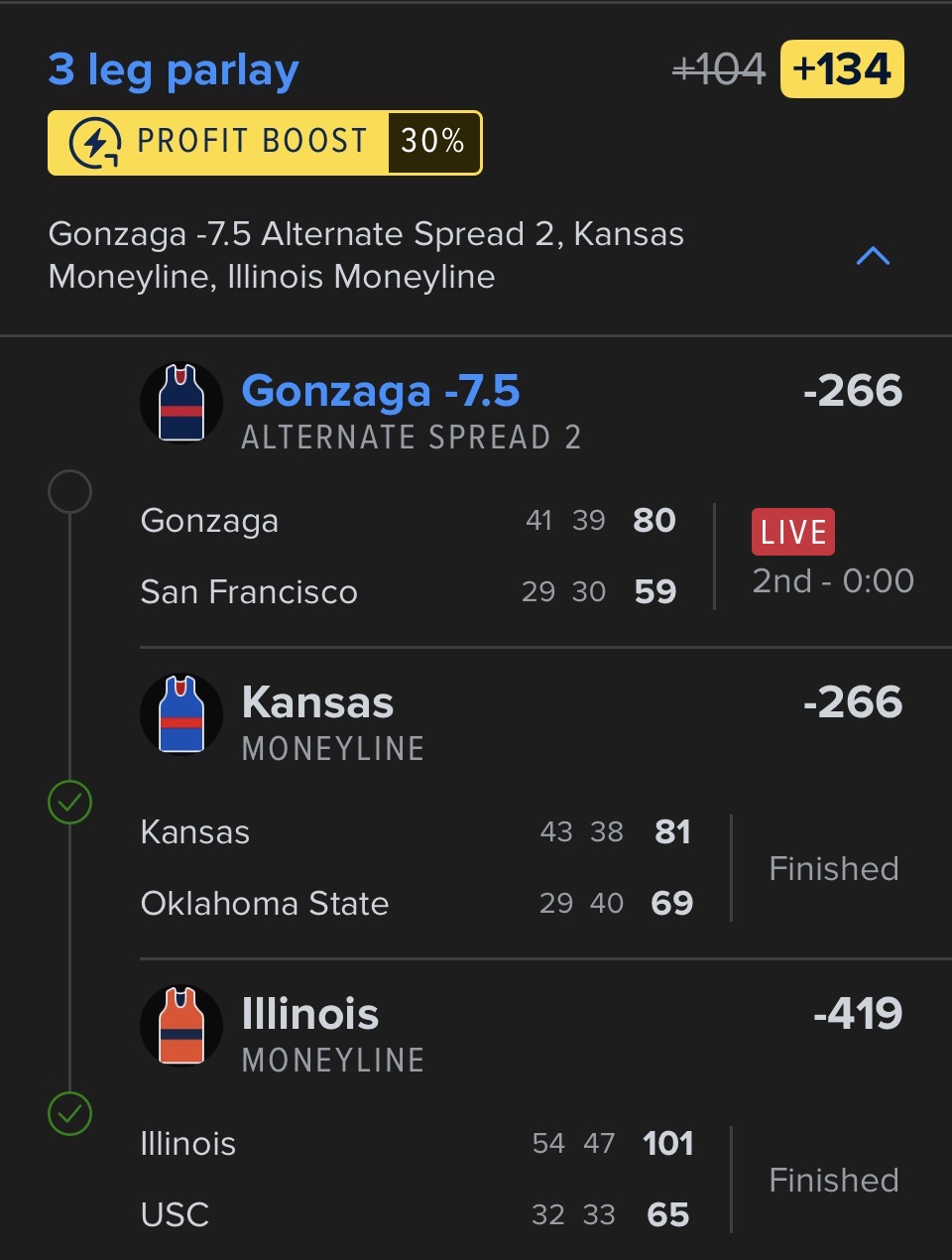Image resolution: width=952 pixels, height=1260 pixels.
Task: Click the Kansas blue jersey icon
Action: (181, 714)
